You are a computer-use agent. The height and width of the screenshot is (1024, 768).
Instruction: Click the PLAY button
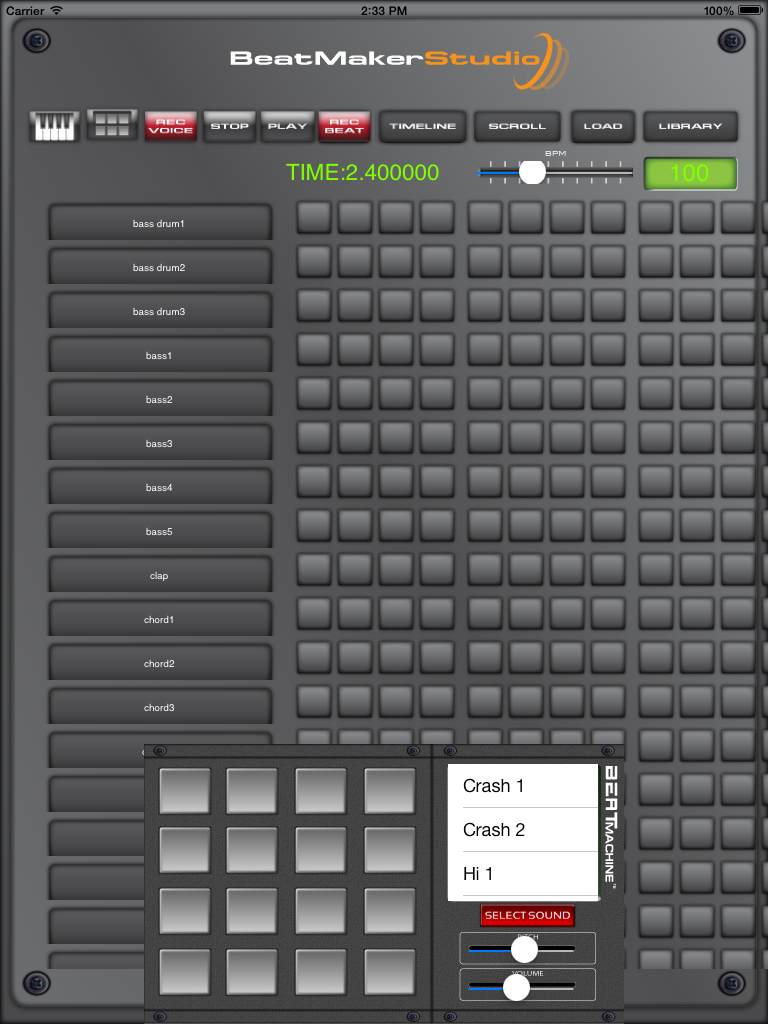[287, 126]
